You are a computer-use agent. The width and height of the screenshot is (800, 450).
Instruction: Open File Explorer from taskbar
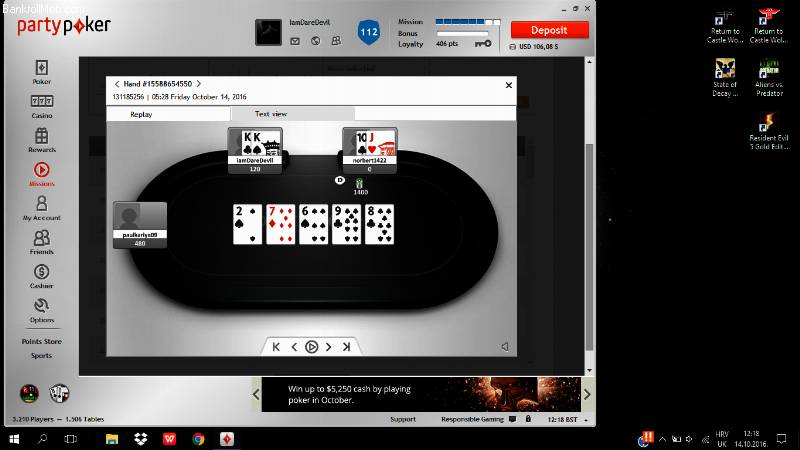click(112, 439)
